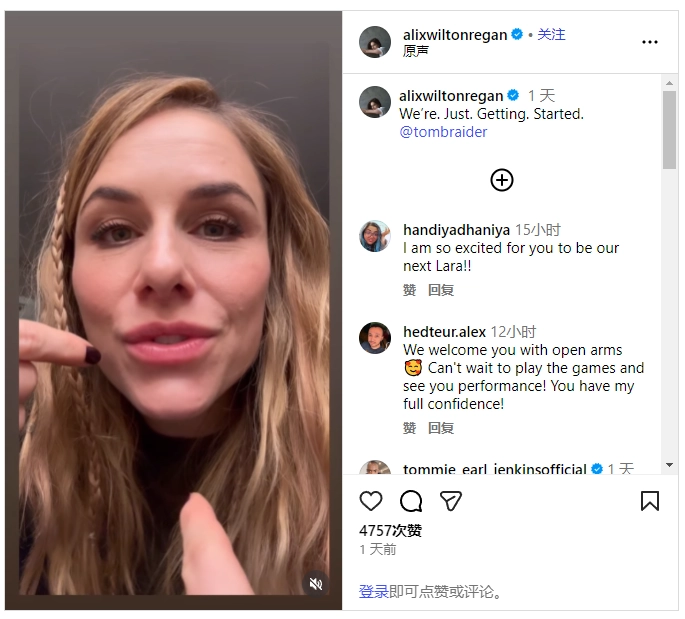
Task: Unmute the video sound
Action: point(315,583)
